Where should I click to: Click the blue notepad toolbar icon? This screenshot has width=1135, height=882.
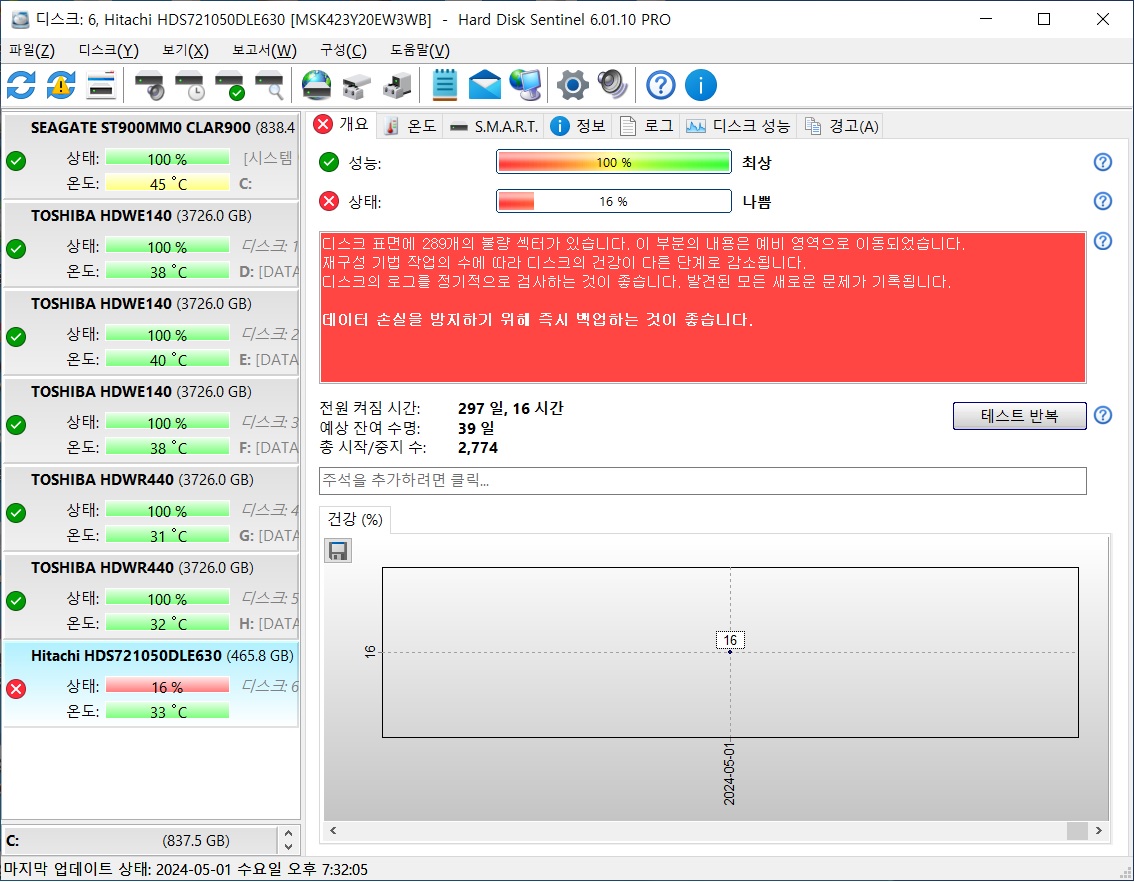click(444, 85)
